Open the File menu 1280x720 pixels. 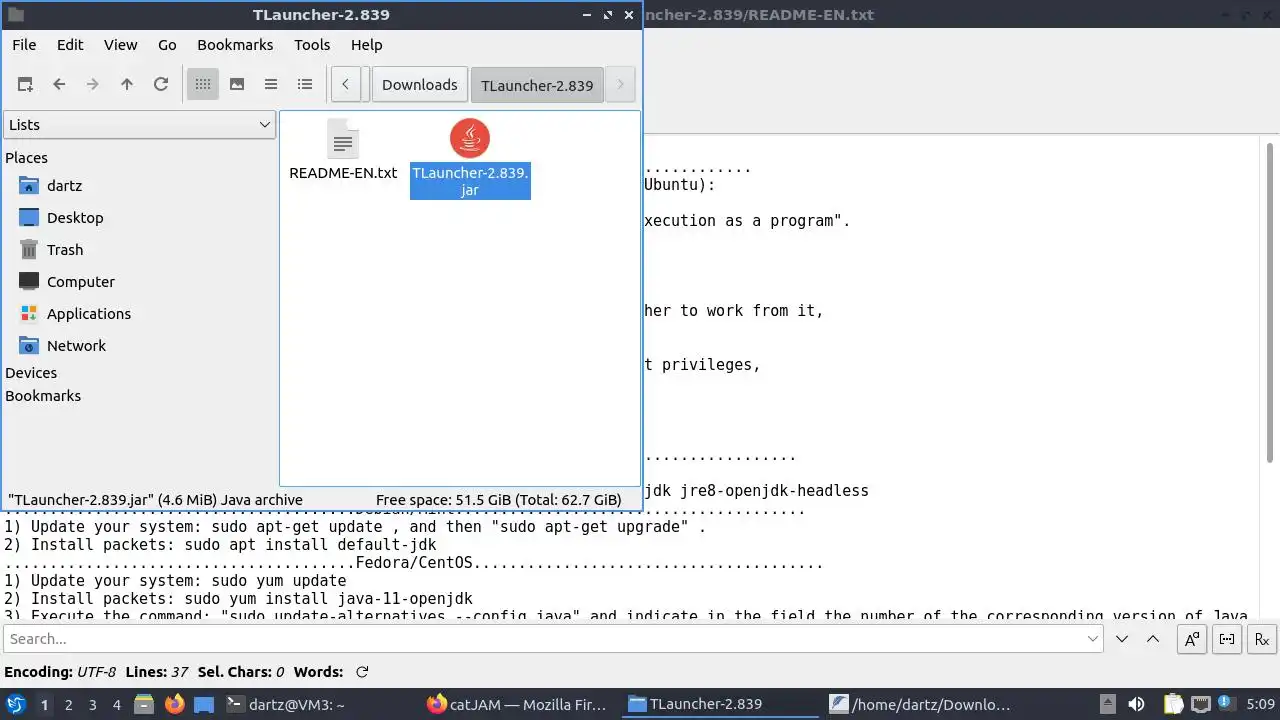(x=24, y=45)
